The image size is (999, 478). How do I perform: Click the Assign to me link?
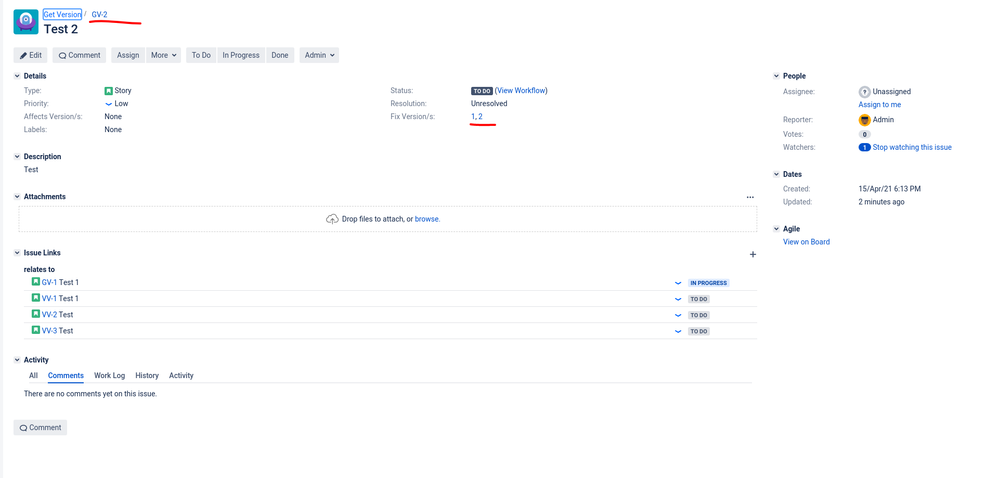coord(880,105)
